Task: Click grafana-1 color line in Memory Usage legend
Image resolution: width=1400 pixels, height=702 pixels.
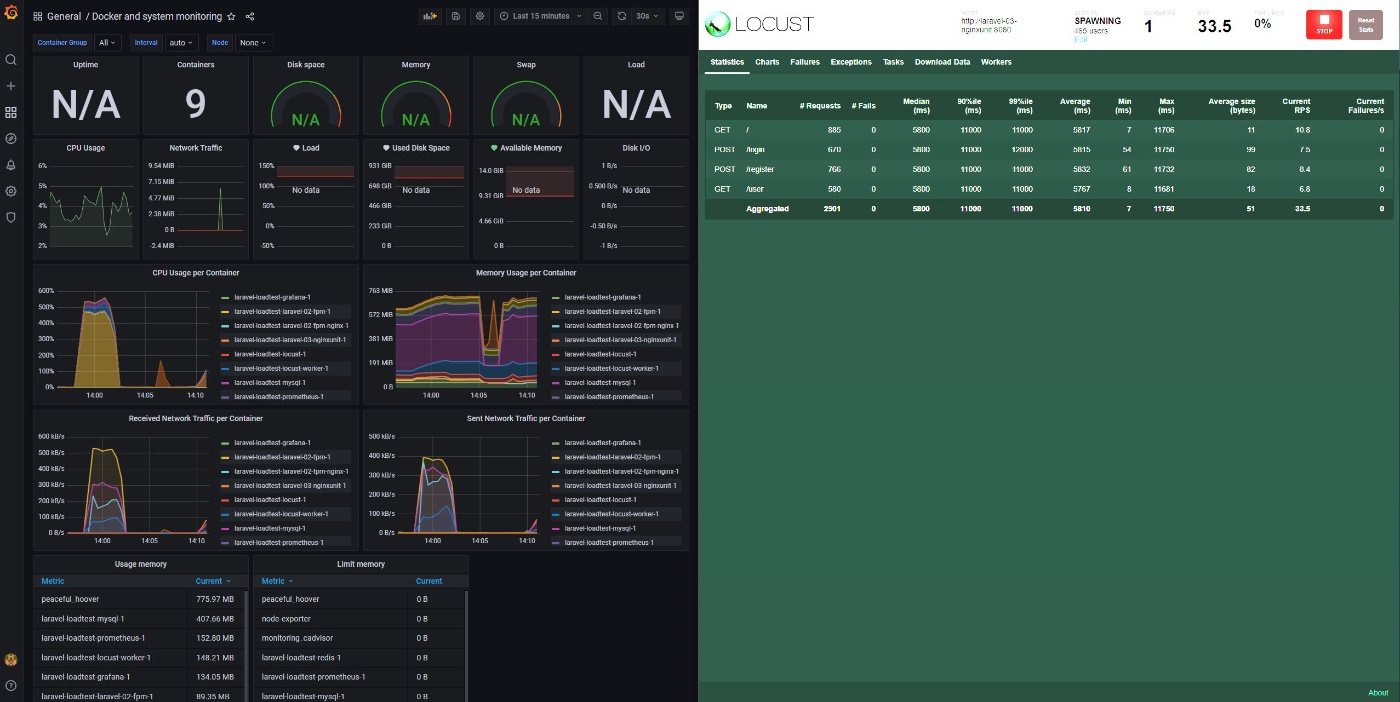Action: [x=557, y=297]
